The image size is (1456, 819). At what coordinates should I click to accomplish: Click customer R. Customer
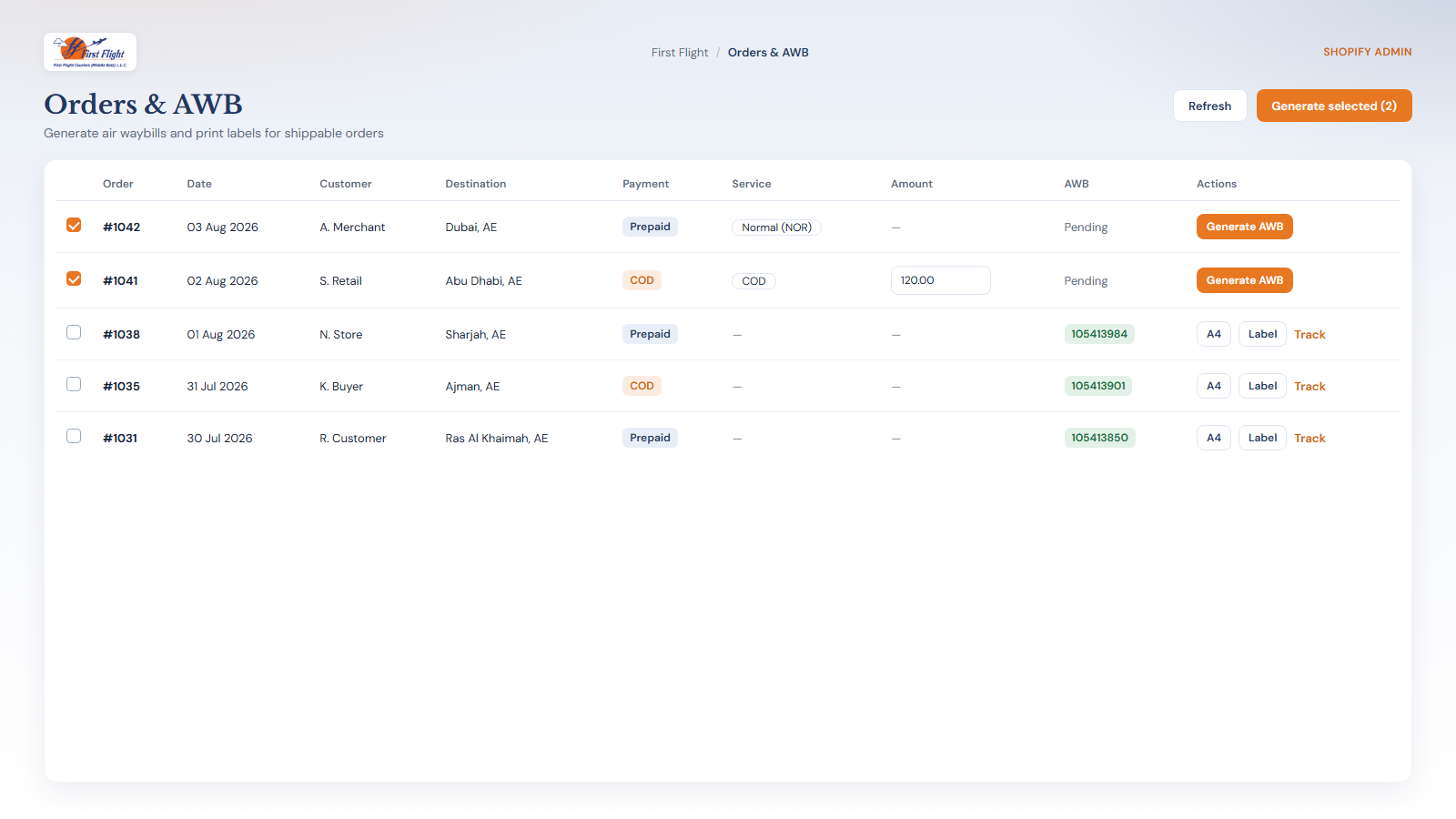tap(352, 439)
